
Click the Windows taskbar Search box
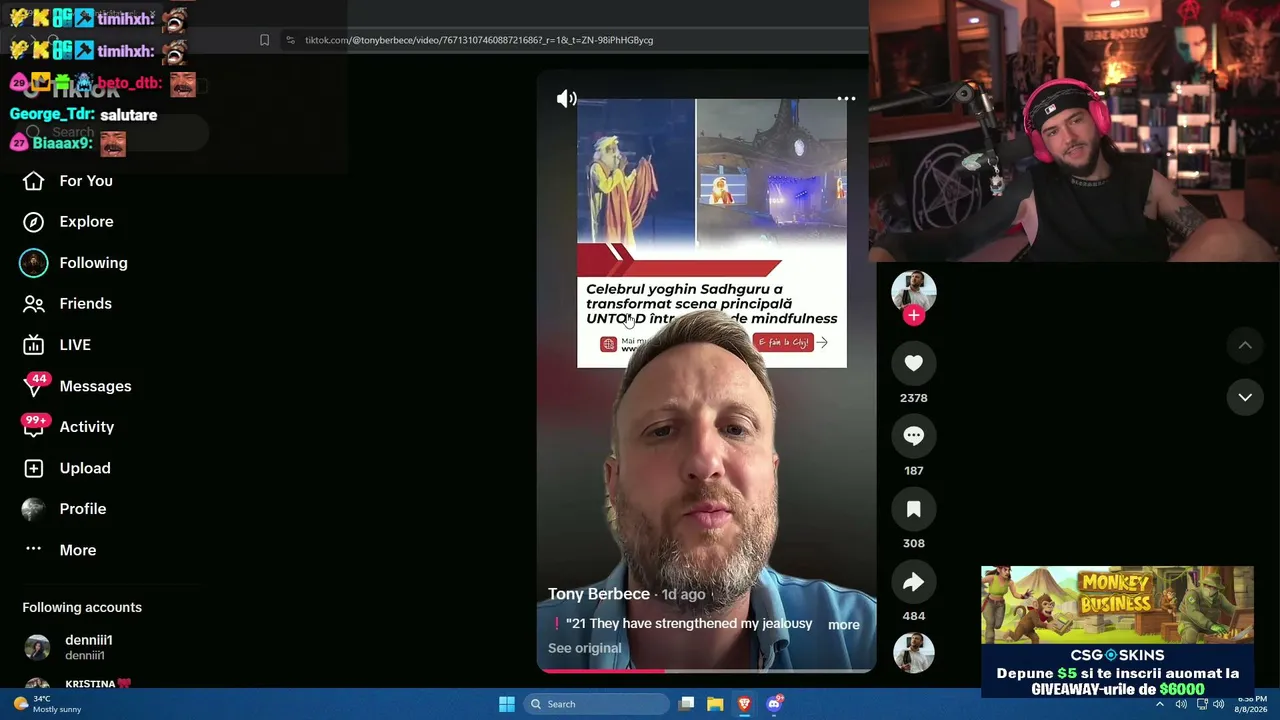(597, 704)
